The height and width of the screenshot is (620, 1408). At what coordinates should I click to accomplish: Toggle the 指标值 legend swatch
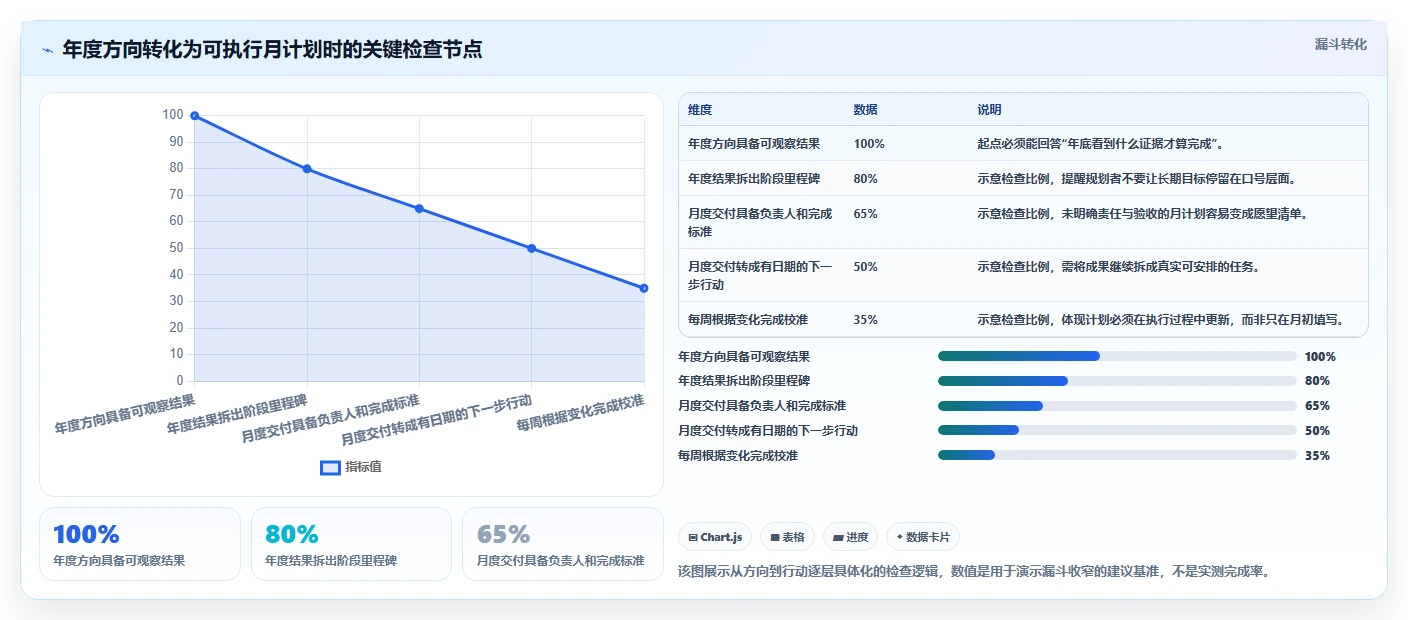click(330, 467)
